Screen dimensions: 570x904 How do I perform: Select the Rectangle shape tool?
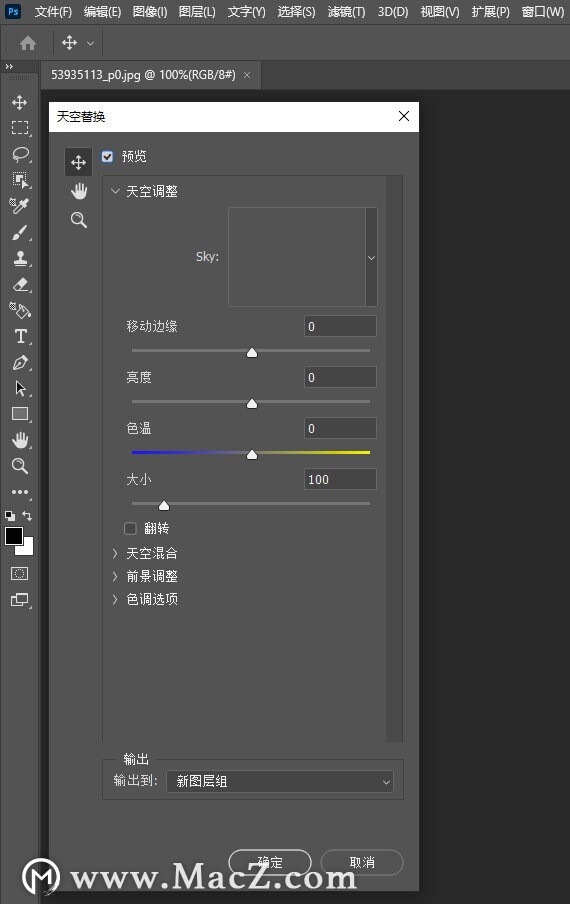pos(20,414)
